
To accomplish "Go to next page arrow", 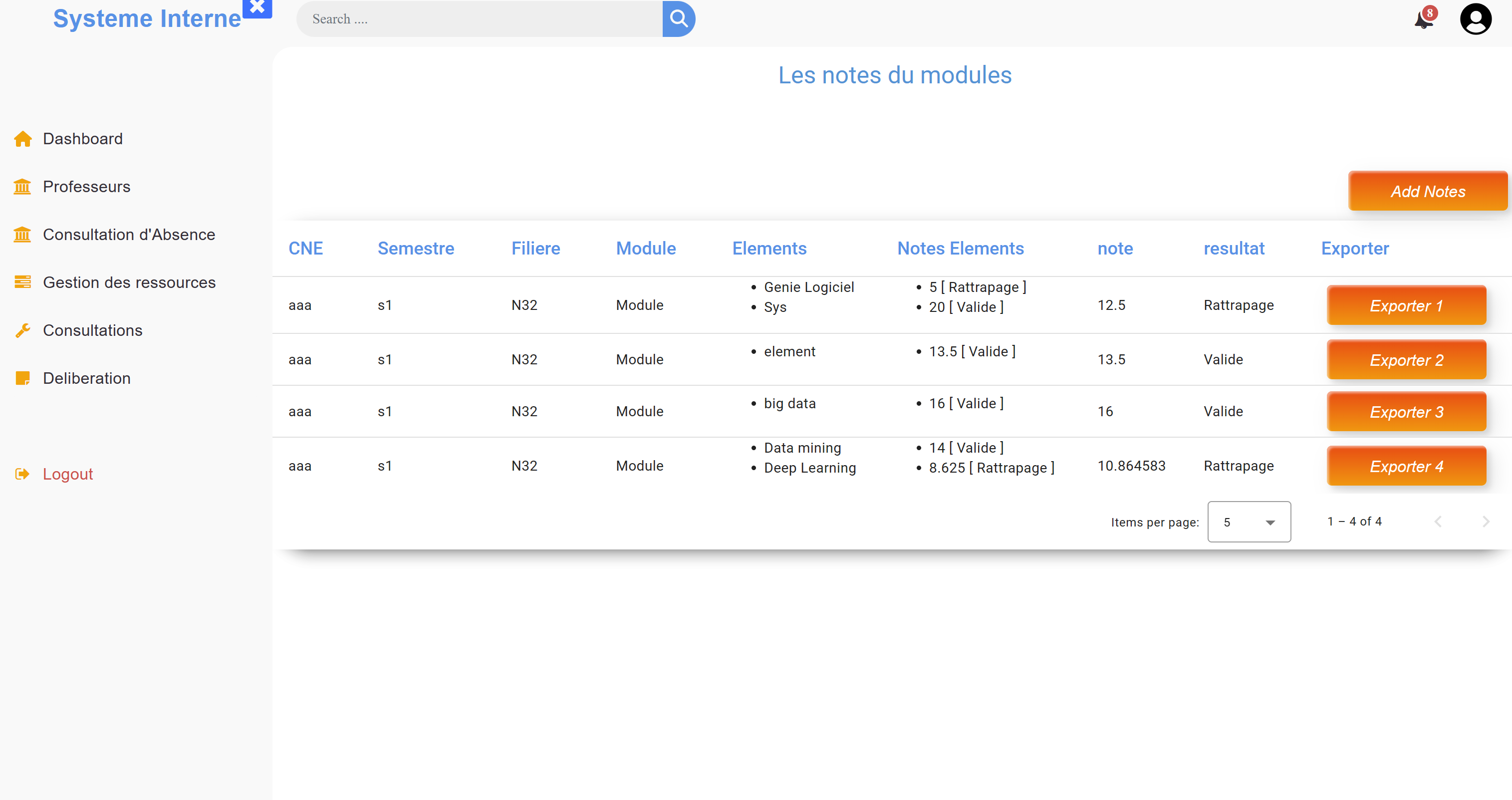I will (1485, 521).
